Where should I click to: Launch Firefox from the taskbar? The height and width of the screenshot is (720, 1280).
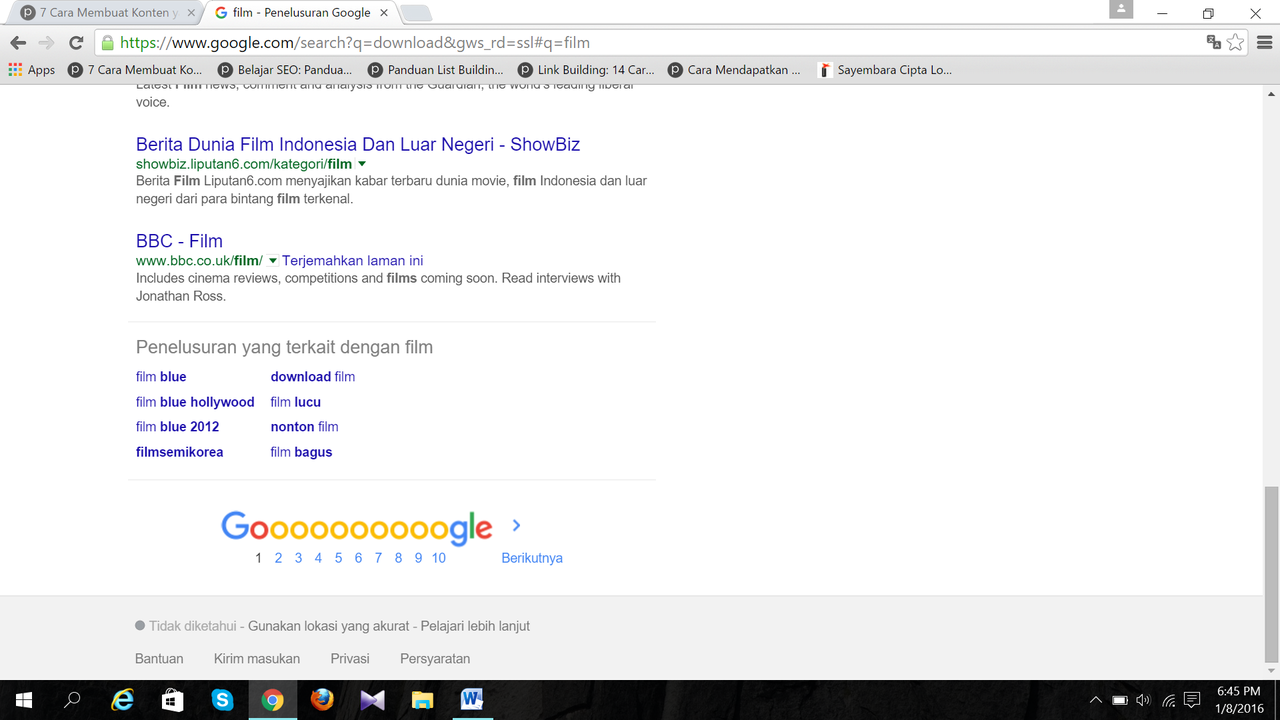pyautogui.click(x=322, y=700)
